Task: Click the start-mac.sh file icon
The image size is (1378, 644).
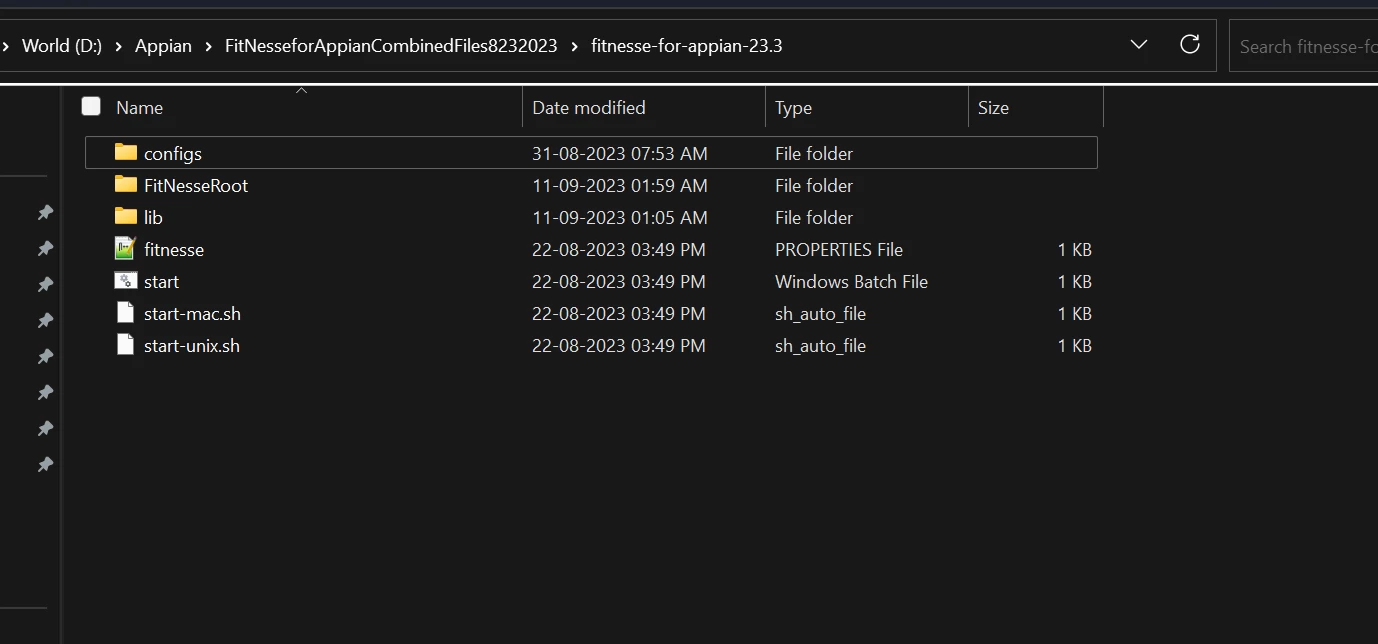Action: tap(125, 313)
